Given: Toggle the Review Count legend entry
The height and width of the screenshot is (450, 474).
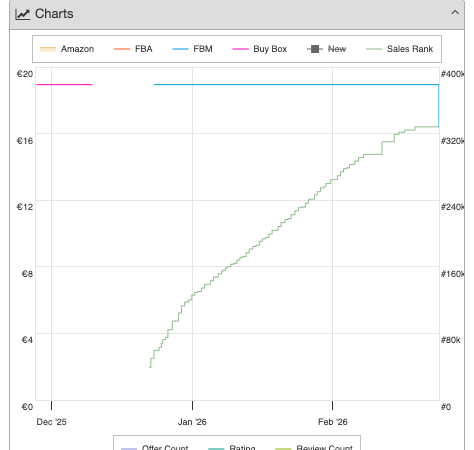Looking at the screenshot, I should pos(314,447).
